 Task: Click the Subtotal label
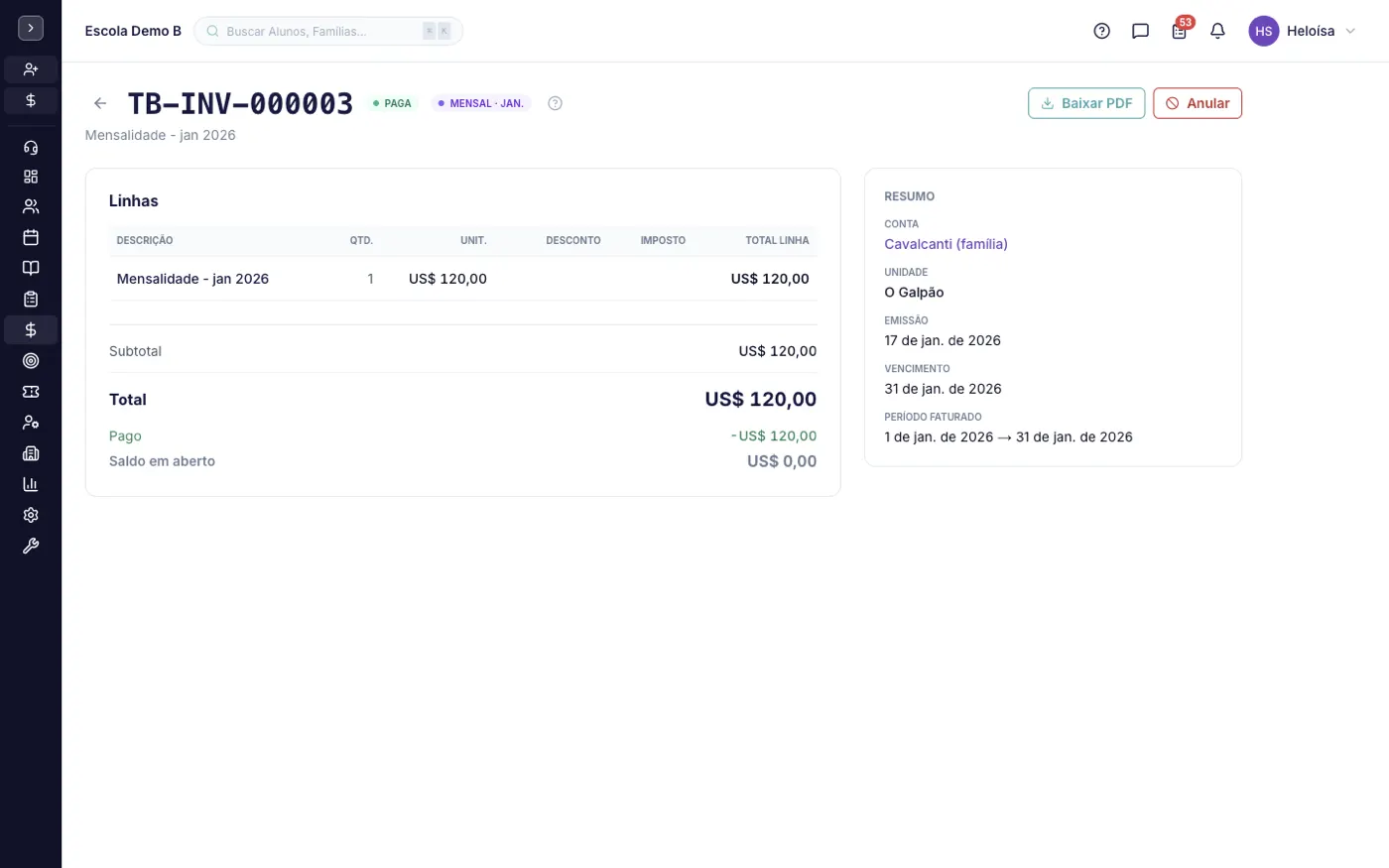[x=135, y=351]
